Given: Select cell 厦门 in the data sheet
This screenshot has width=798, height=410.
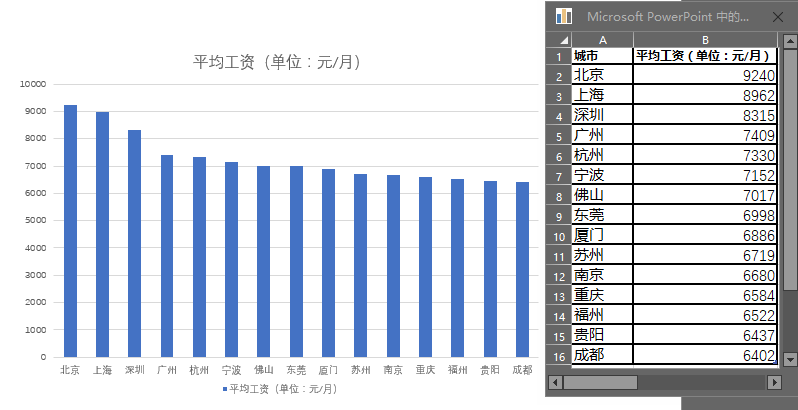Looking at the screenshot, I should coord(603,235).
